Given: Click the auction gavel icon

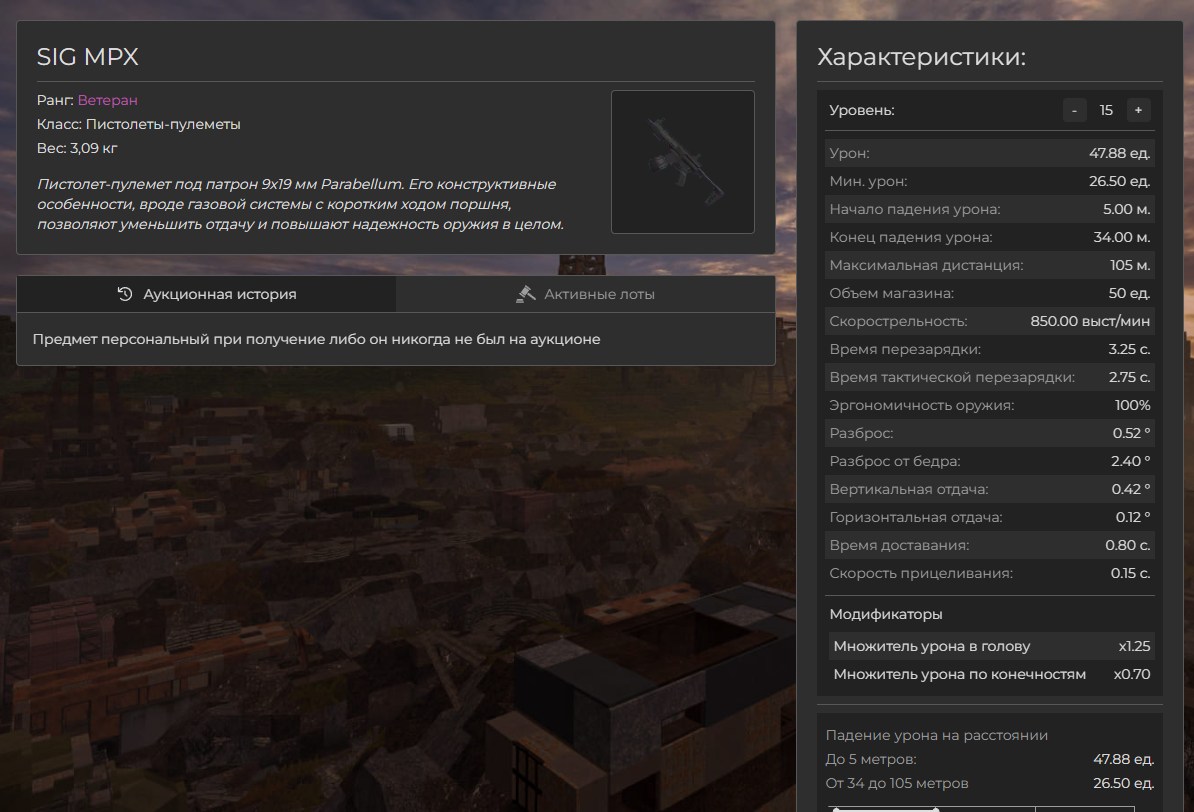Looking at the screenshot, I should (525, 294).
